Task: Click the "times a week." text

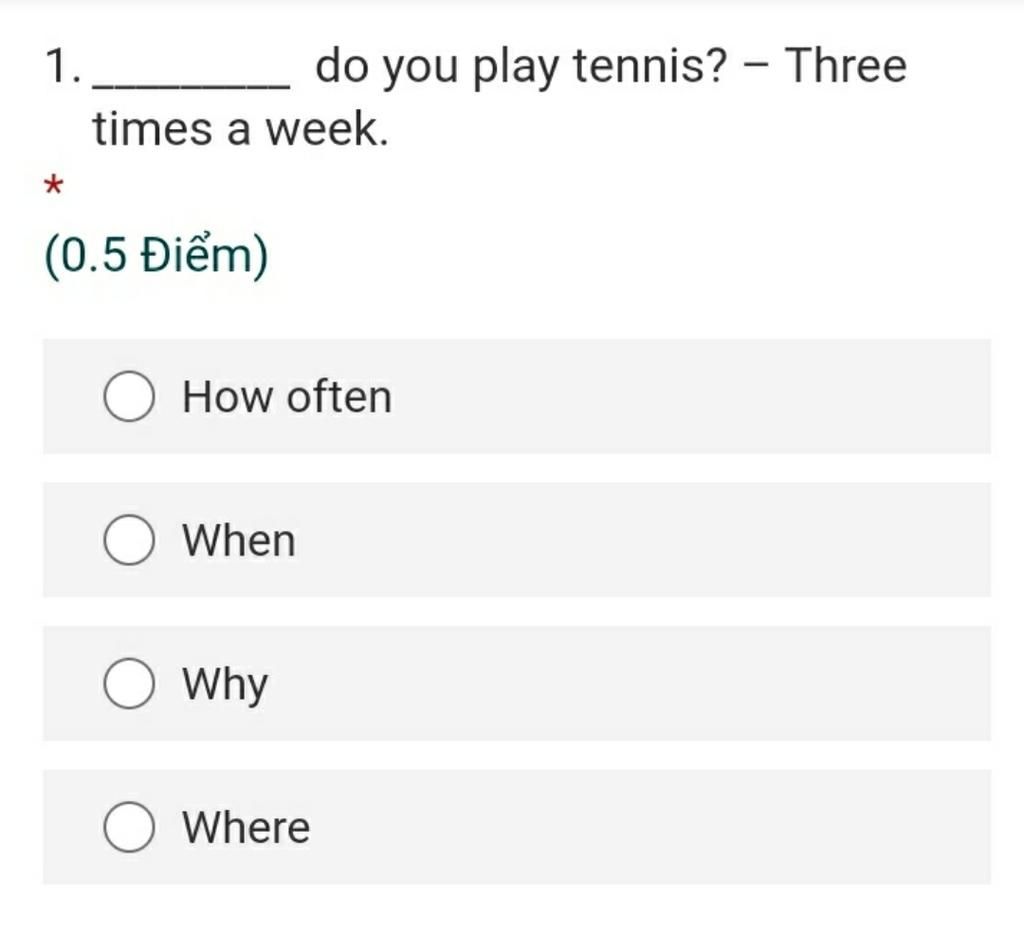Action: [x=241, y=129]
